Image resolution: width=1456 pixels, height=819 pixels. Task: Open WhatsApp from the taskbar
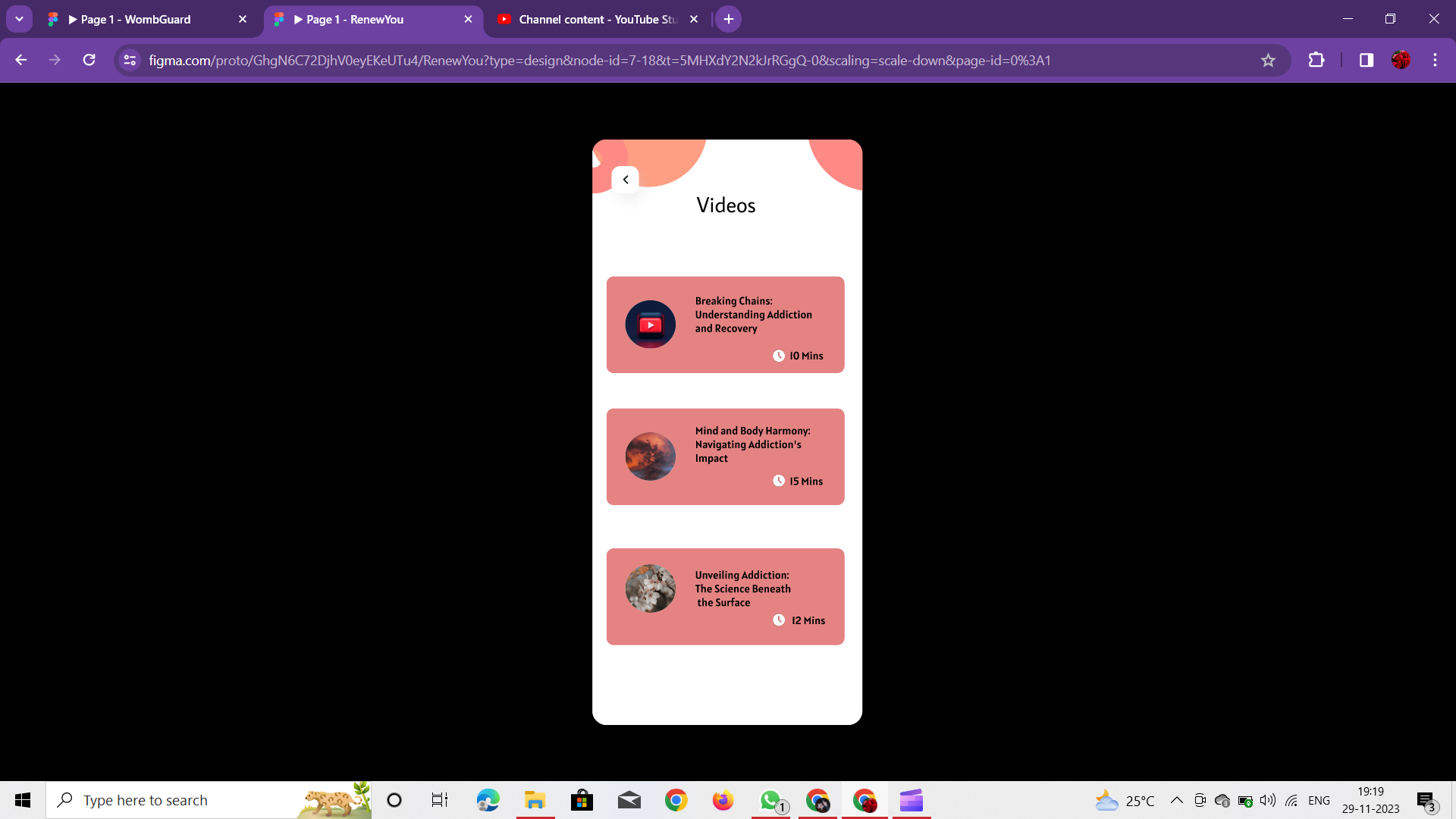(x=770, y=800)
